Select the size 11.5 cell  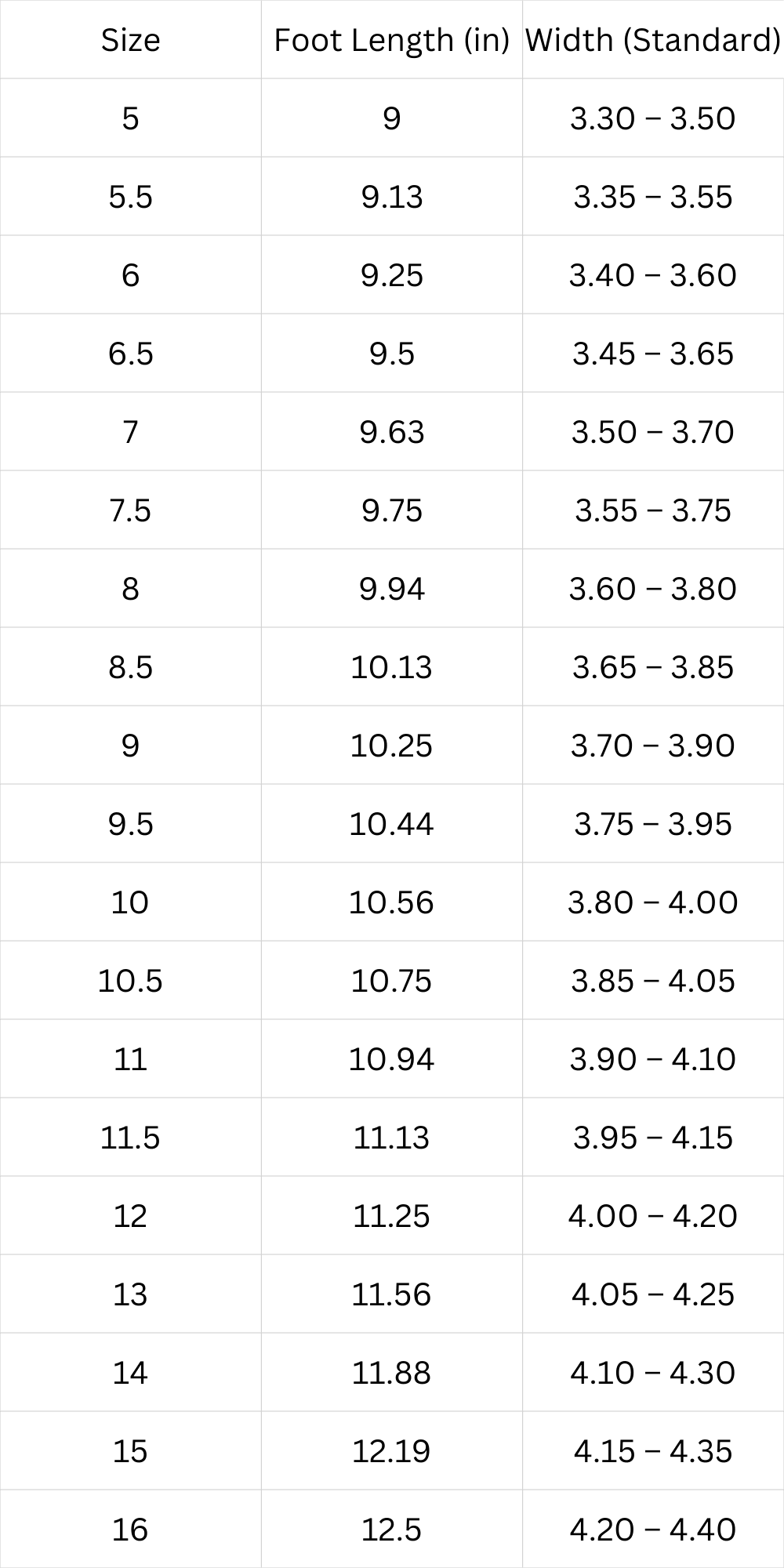tap(130, 1138)
